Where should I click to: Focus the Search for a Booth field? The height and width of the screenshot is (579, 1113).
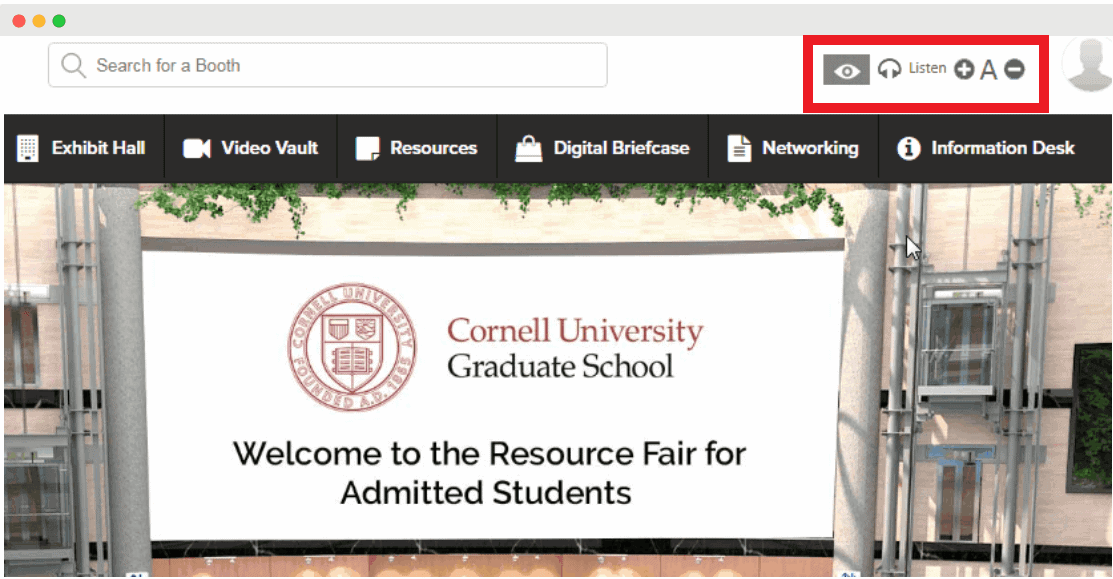[328, 65]
